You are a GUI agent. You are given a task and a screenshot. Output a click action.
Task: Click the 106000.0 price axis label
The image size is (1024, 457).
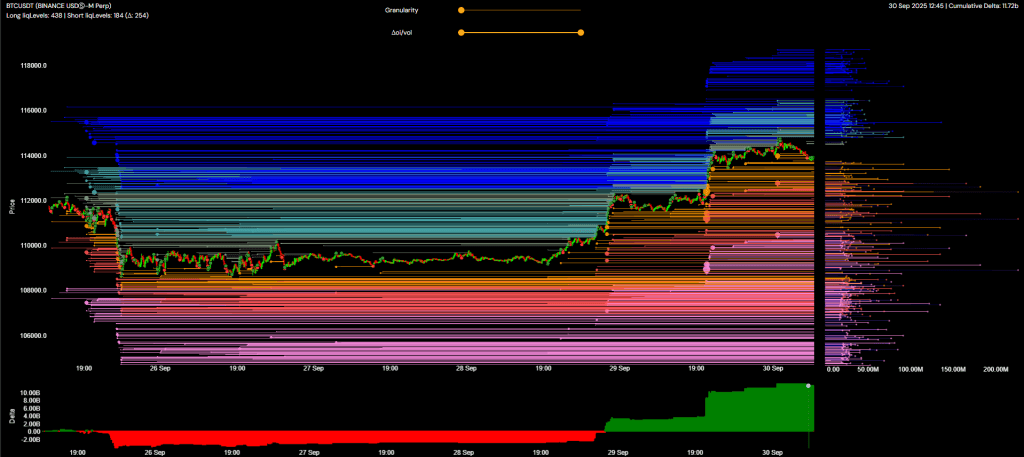click(x=33, y=336)
